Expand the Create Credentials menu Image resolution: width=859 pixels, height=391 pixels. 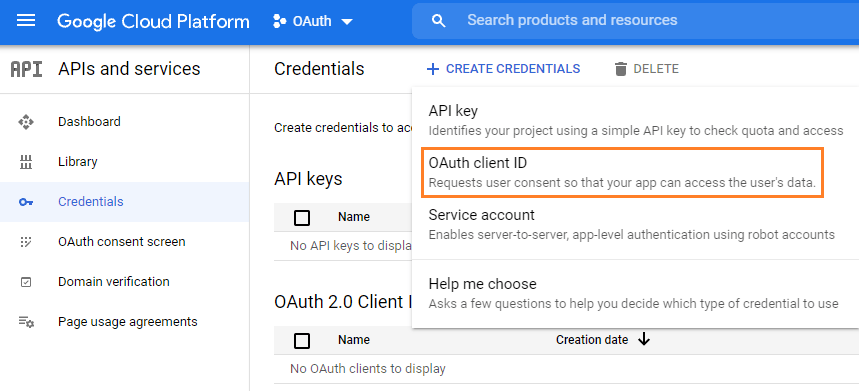coord(503,69)
